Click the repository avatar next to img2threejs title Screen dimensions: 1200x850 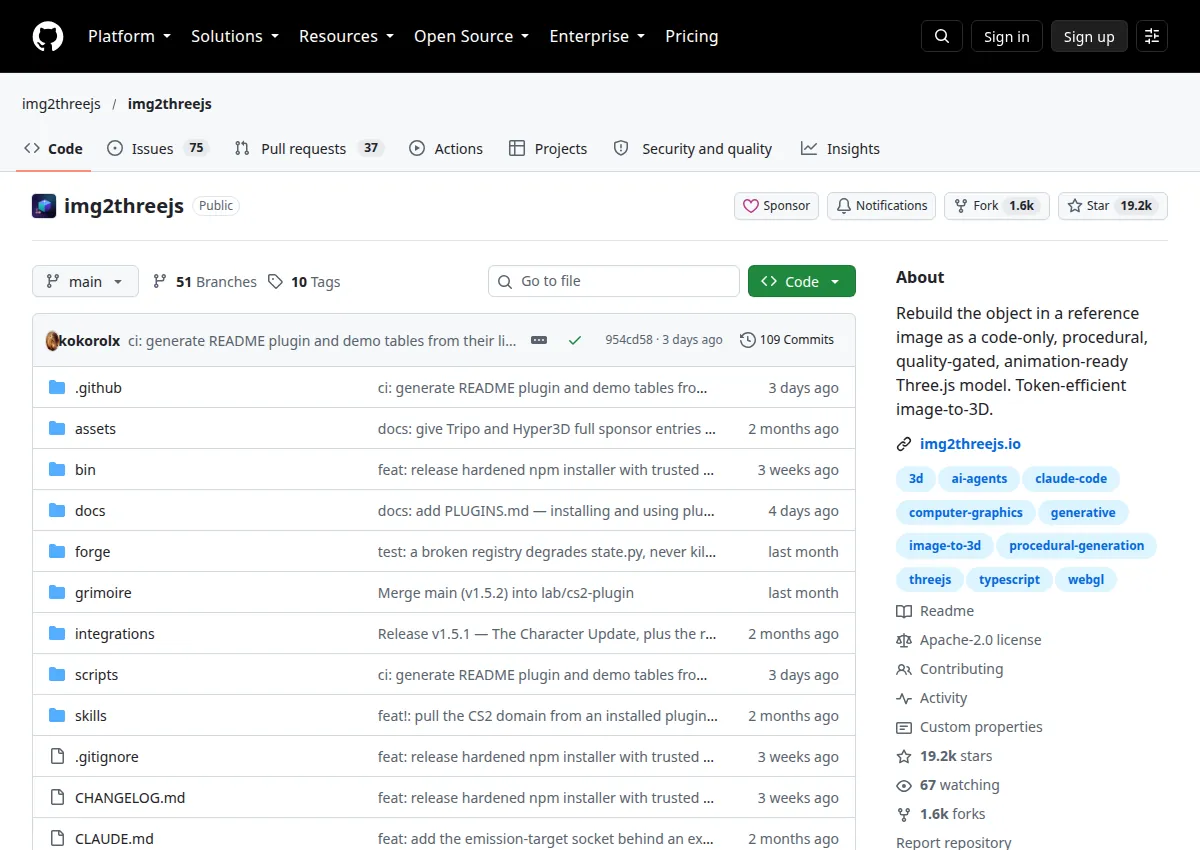pos(44,206)
